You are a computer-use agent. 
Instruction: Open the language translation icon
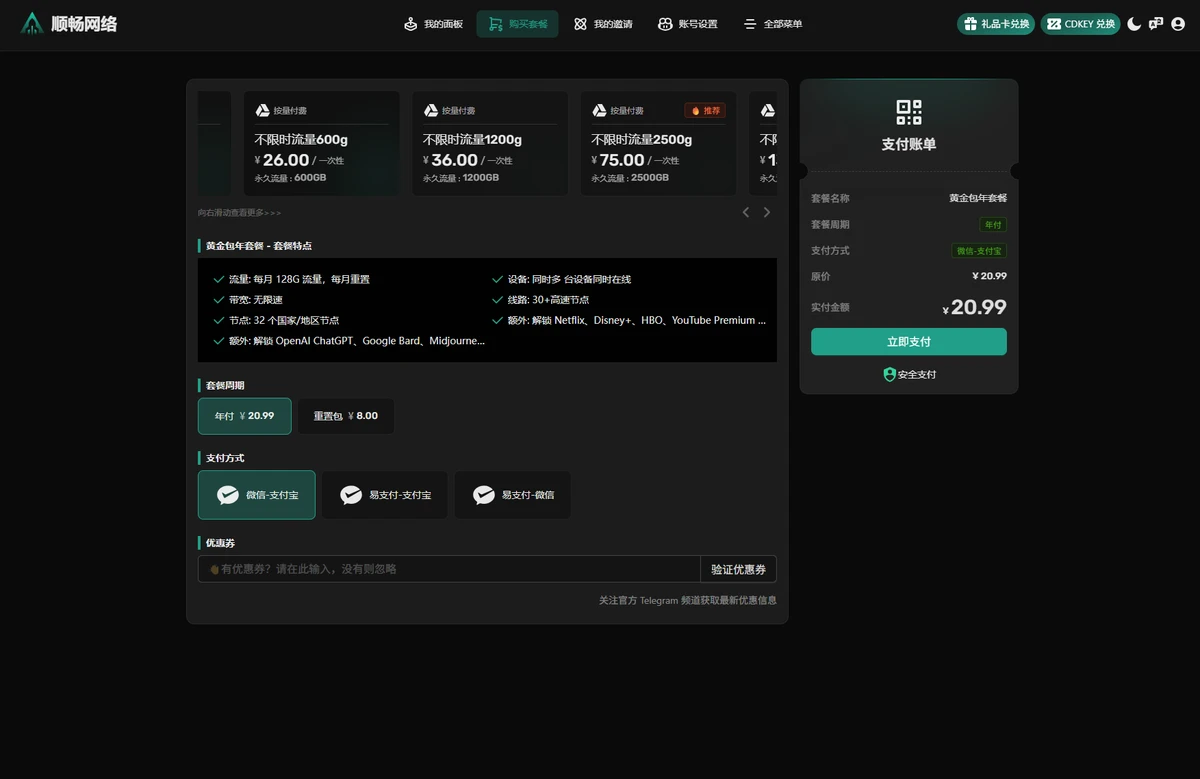pyautogui.click(x=1156, y=24)
